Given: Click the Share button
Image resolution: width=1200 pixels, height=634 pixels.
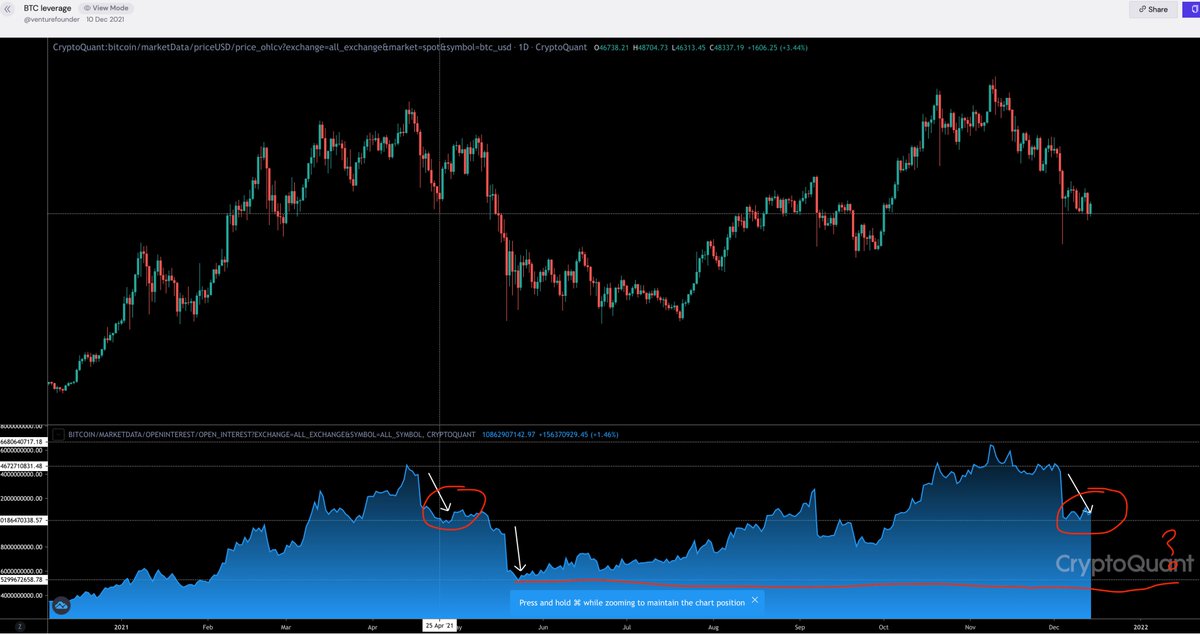Looking at the screenshot, I should pos(1152,9).
